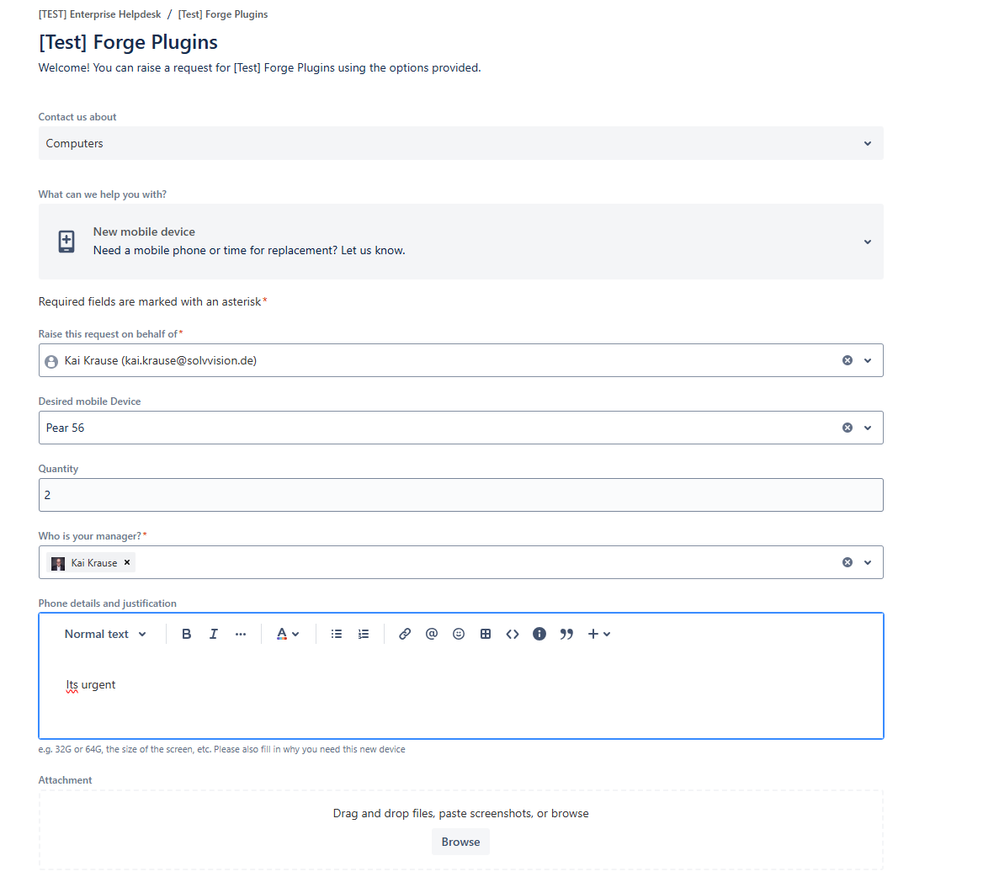Open insert plus menu

598,634
